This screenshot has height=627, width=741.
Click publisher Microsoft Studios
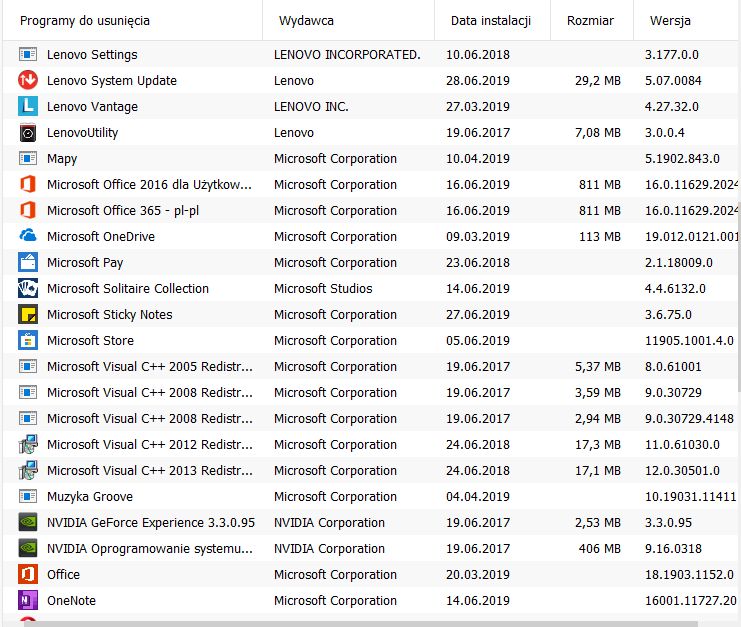[323, 288]
